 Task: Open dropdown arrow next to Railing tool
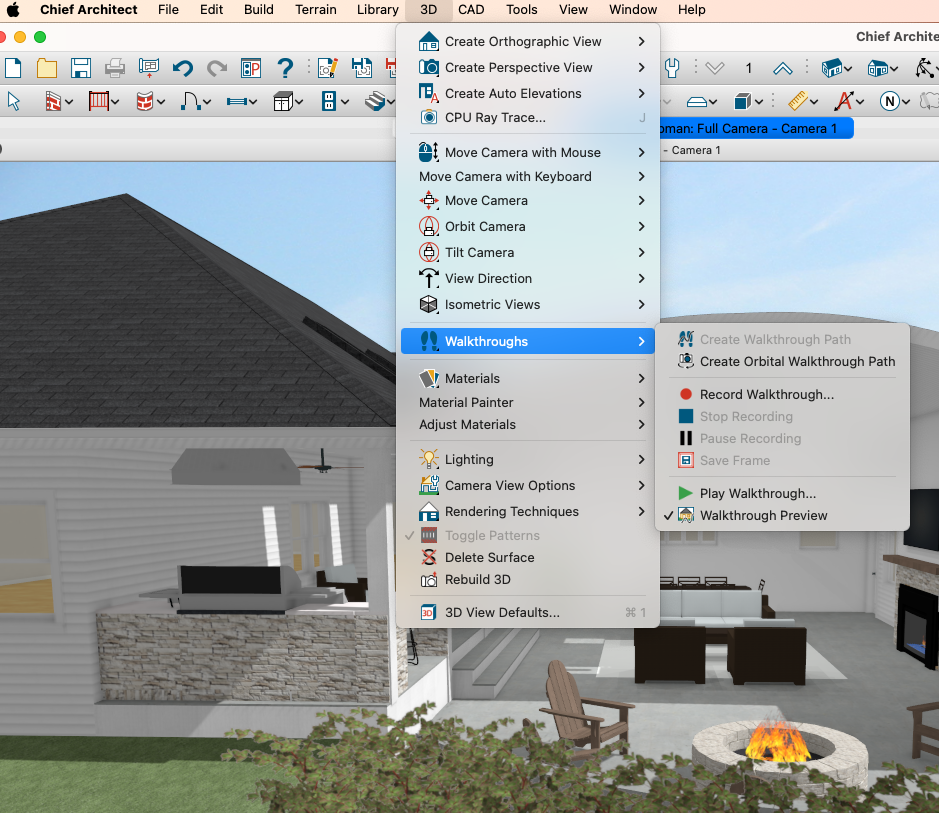click(115, 102)
